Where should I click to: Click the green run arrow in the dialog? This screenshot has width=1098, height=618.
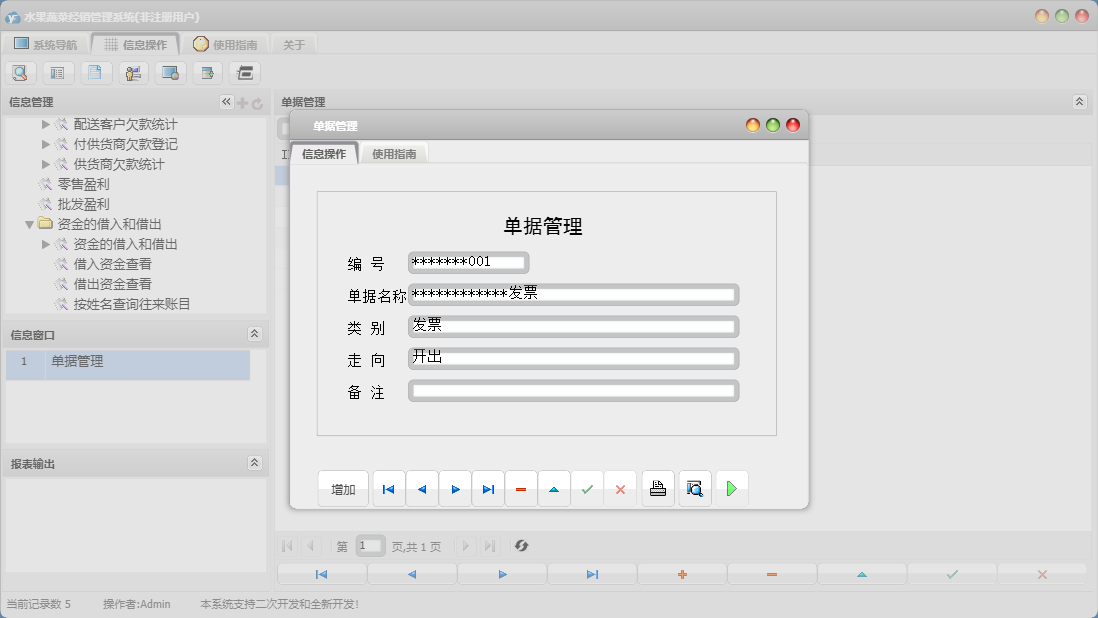click(731, 488)
